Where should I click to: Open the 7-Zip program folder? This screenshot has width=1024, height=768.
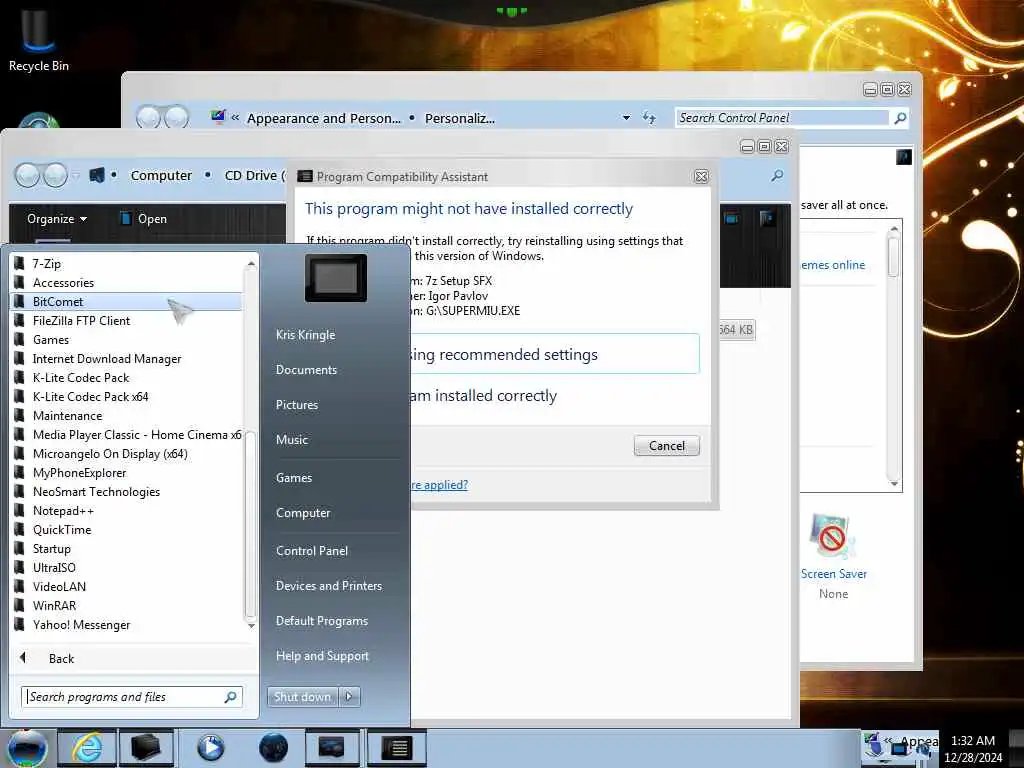127,264
